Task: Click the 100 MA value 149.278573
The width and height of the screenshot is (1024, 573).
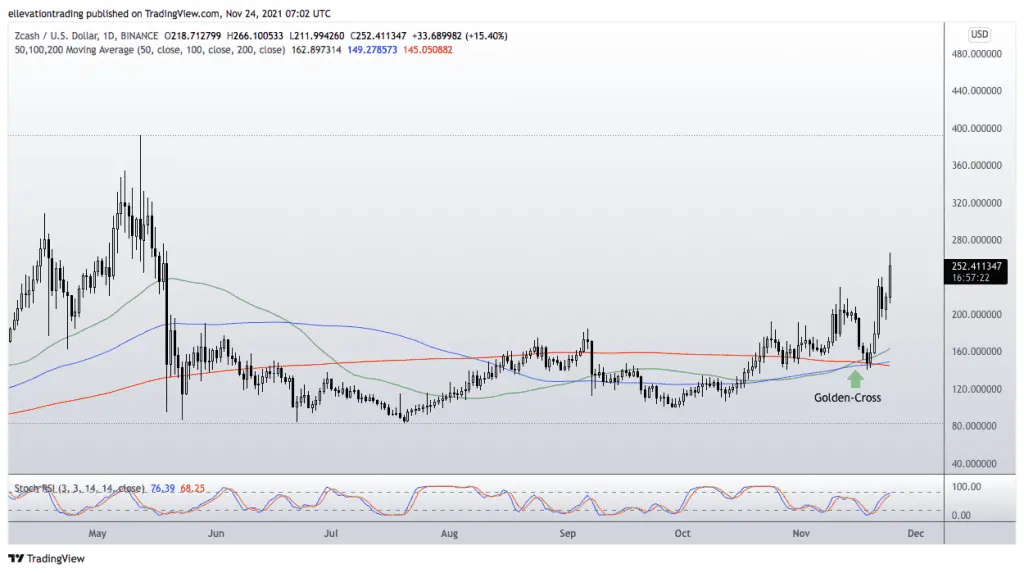Action: click(372, 50)
